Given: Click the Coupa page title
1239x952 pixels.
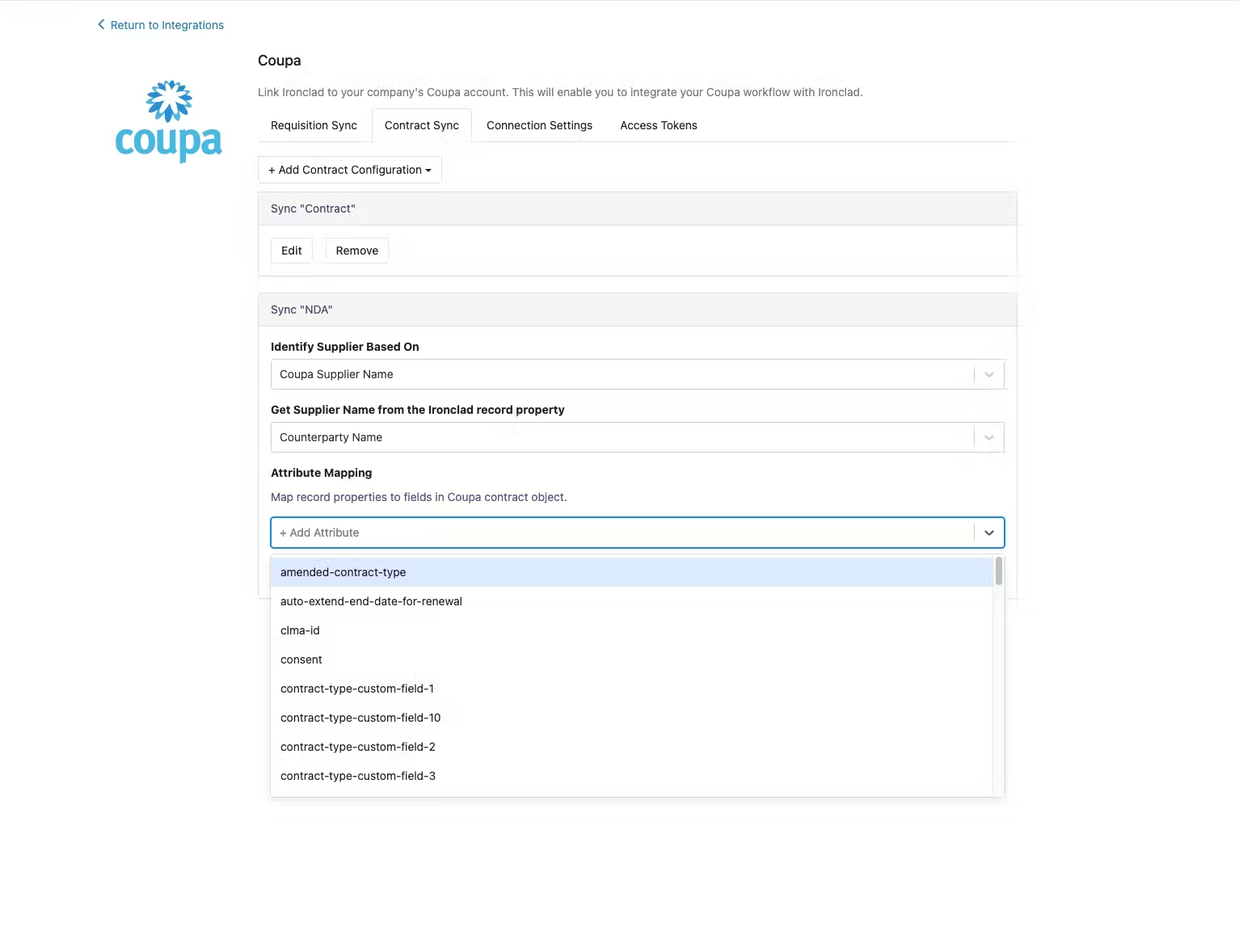Looking at the screenshot, I should [x=279, y=61].
